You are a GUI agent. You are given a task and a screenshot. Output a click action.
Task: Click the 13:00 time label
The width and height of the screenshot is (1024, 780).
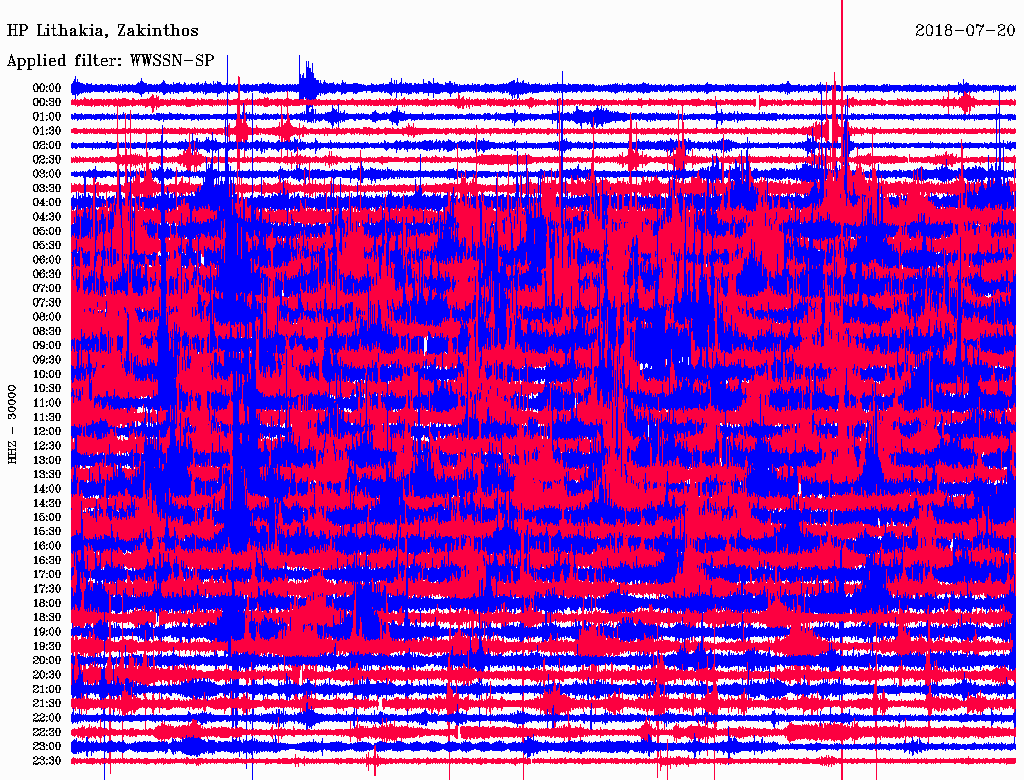tap(47, 461)
